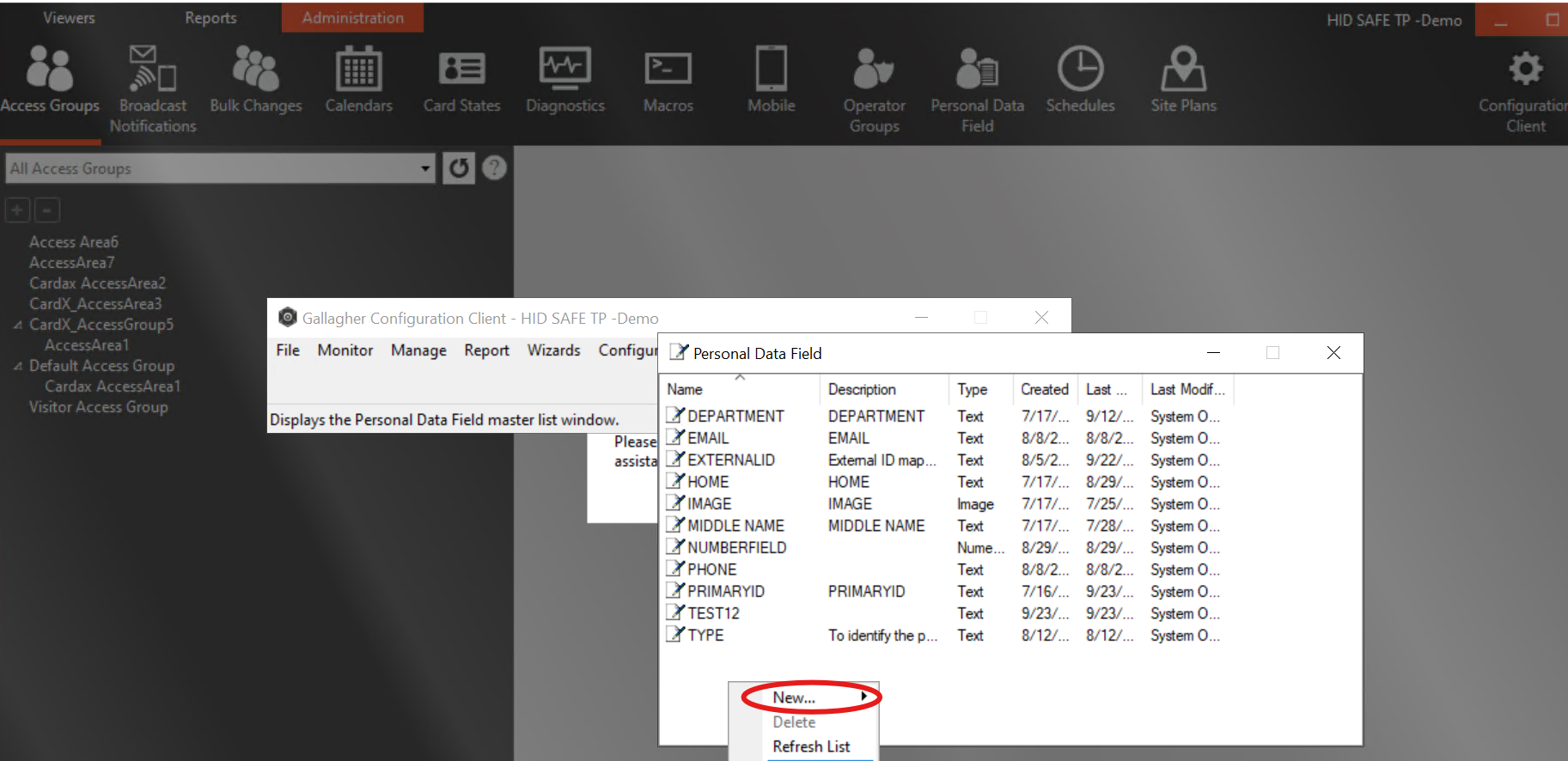Sort list by Name column header
This screenshot has width=1568, height=761.
(x=740, y=389)
